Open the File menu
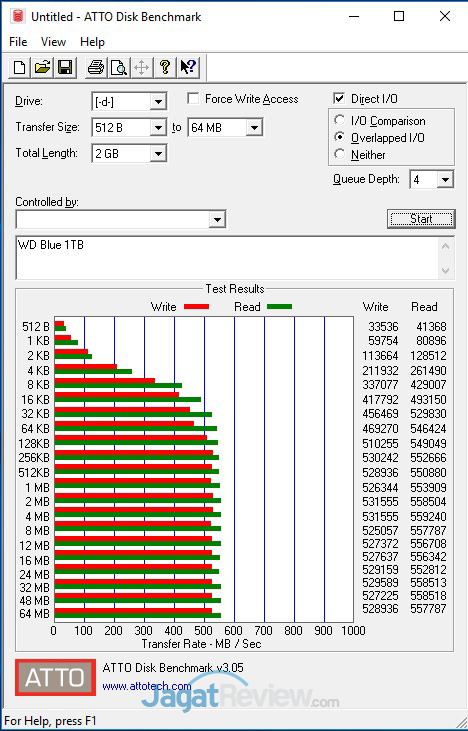 (18, 42)
